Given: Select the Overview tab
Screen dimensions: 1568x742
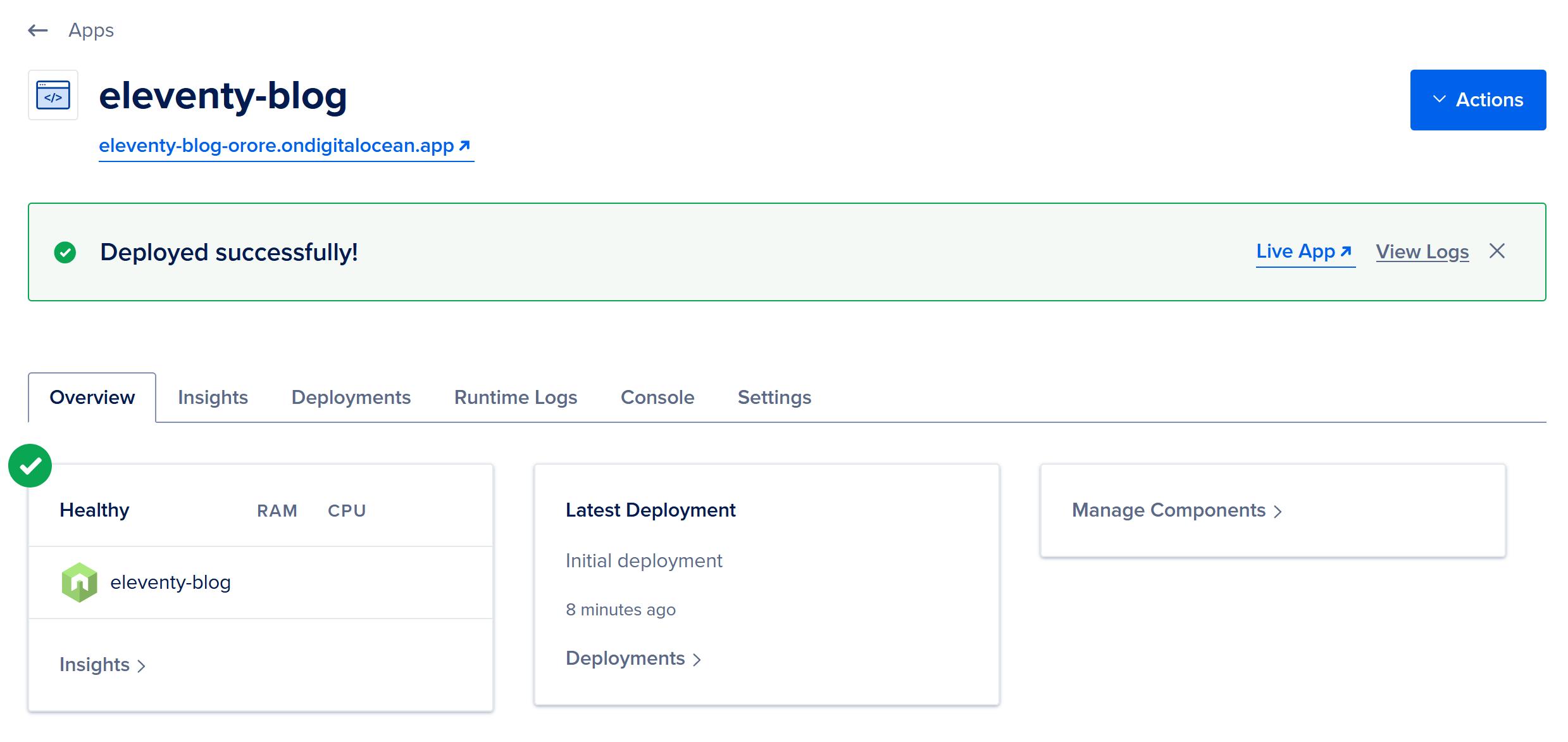Looking at the screenshot, I should tap(92, 398).
